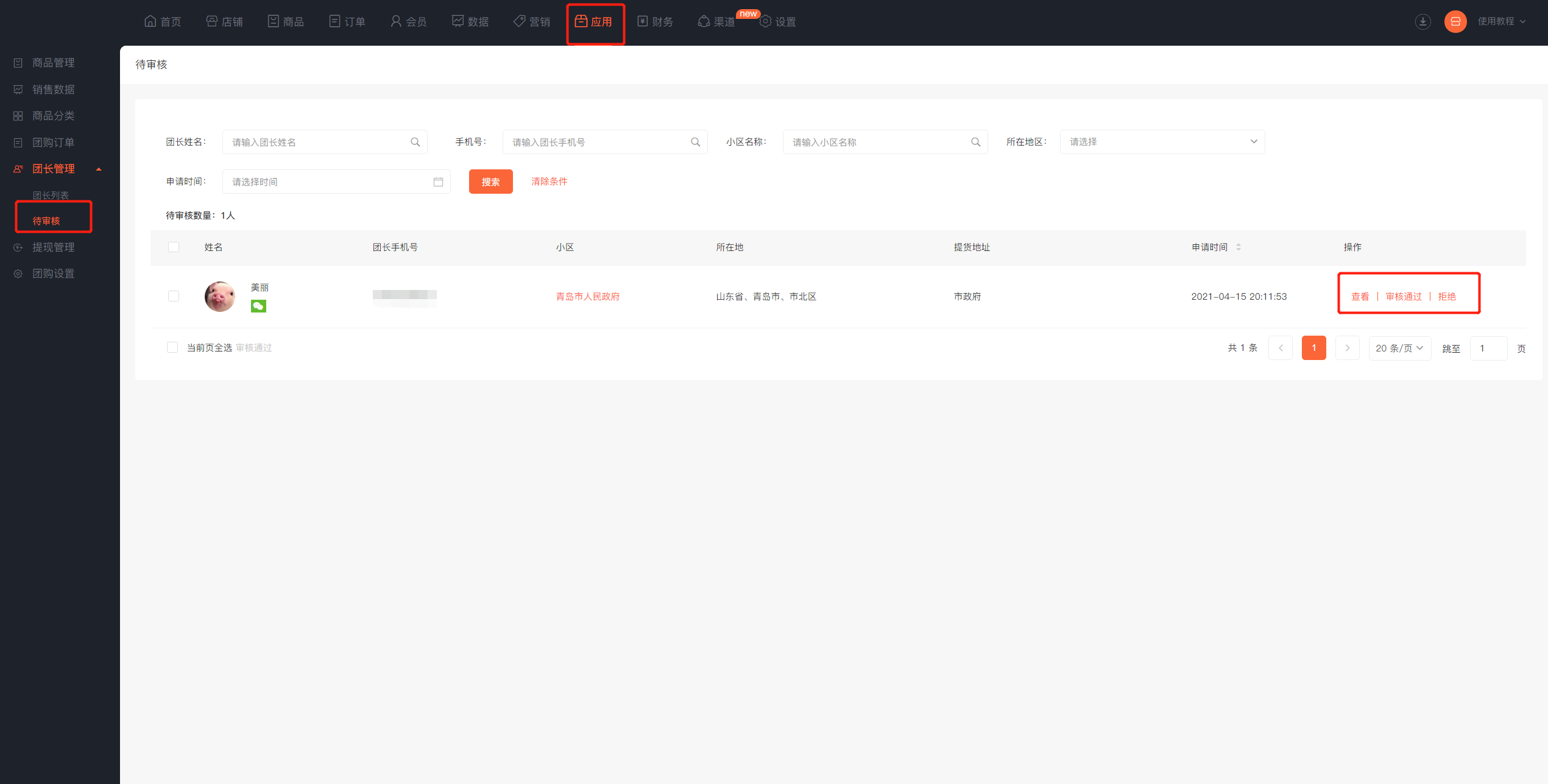Click magnifier icon in 手机号 field
Image resolution: width=1548 pixels, height=784 pixels.
(x=695, y=142)
